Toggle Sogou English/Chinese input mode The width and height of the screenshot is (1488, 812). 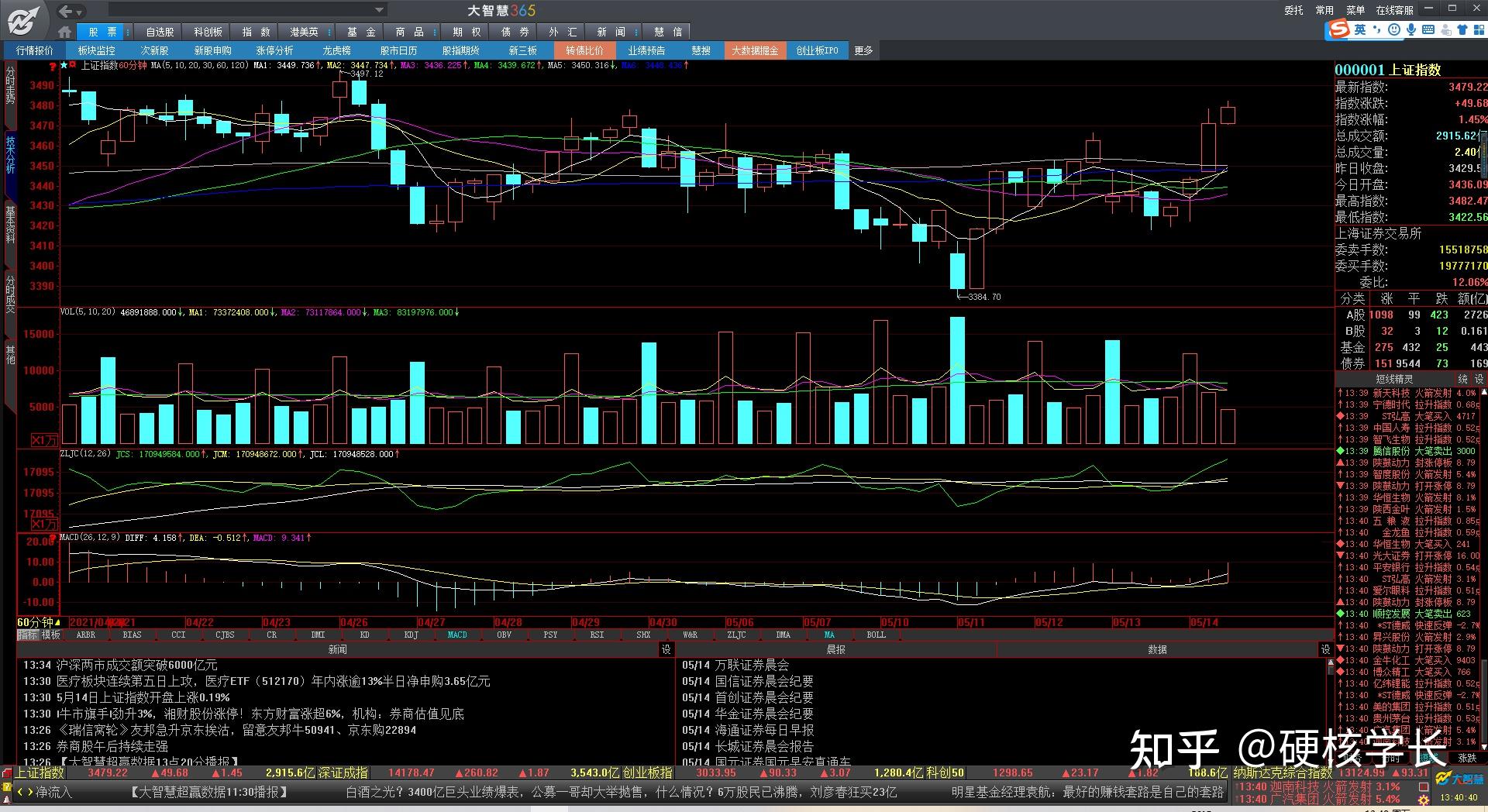click(1360, 29)
